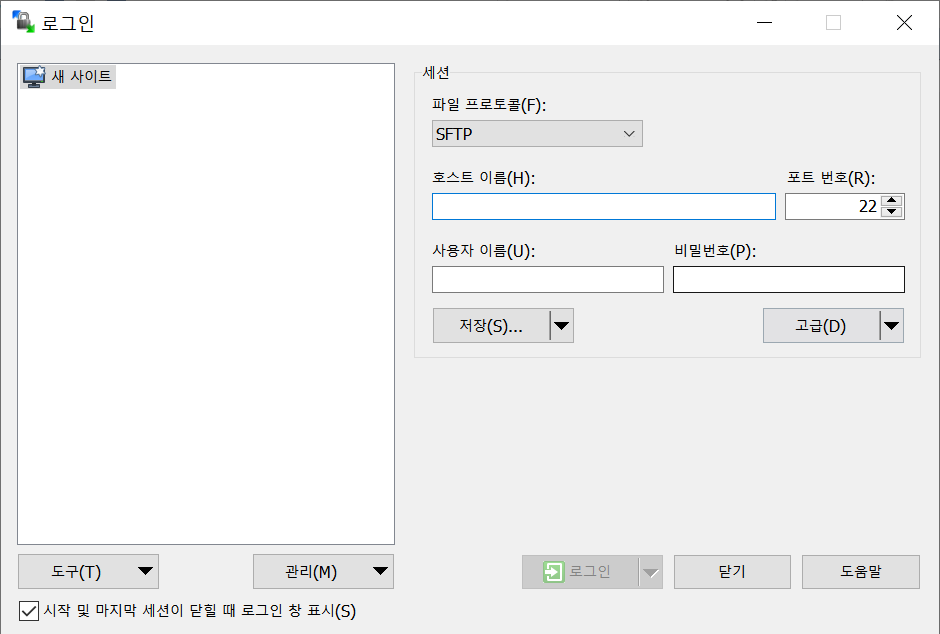
Task: Close the 로그인 window
Action: tap(904, 23)
